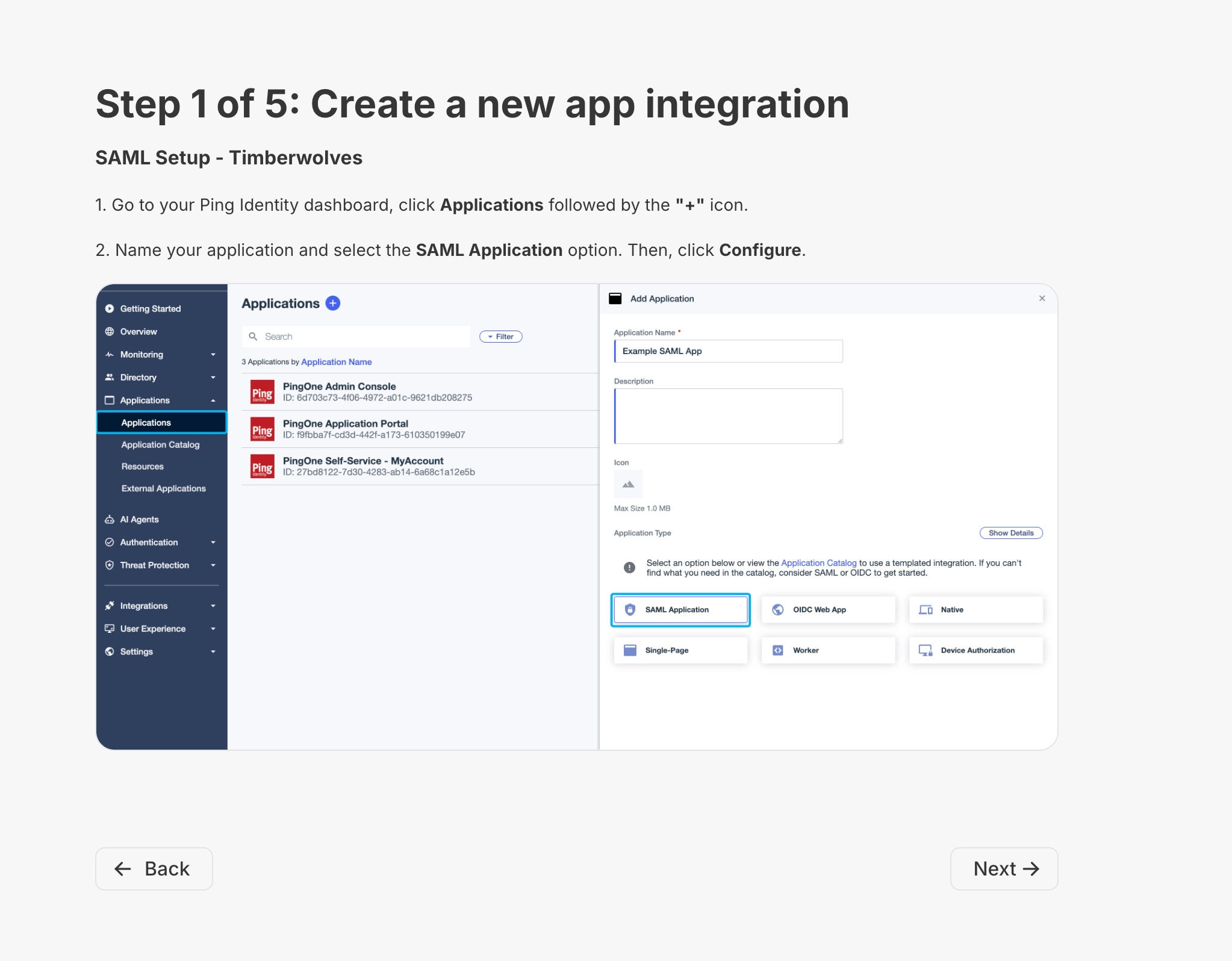This screenshot has height=961, width=1232.
Task: Open the Resources submenu item
Action: click(x=143, y=467)
